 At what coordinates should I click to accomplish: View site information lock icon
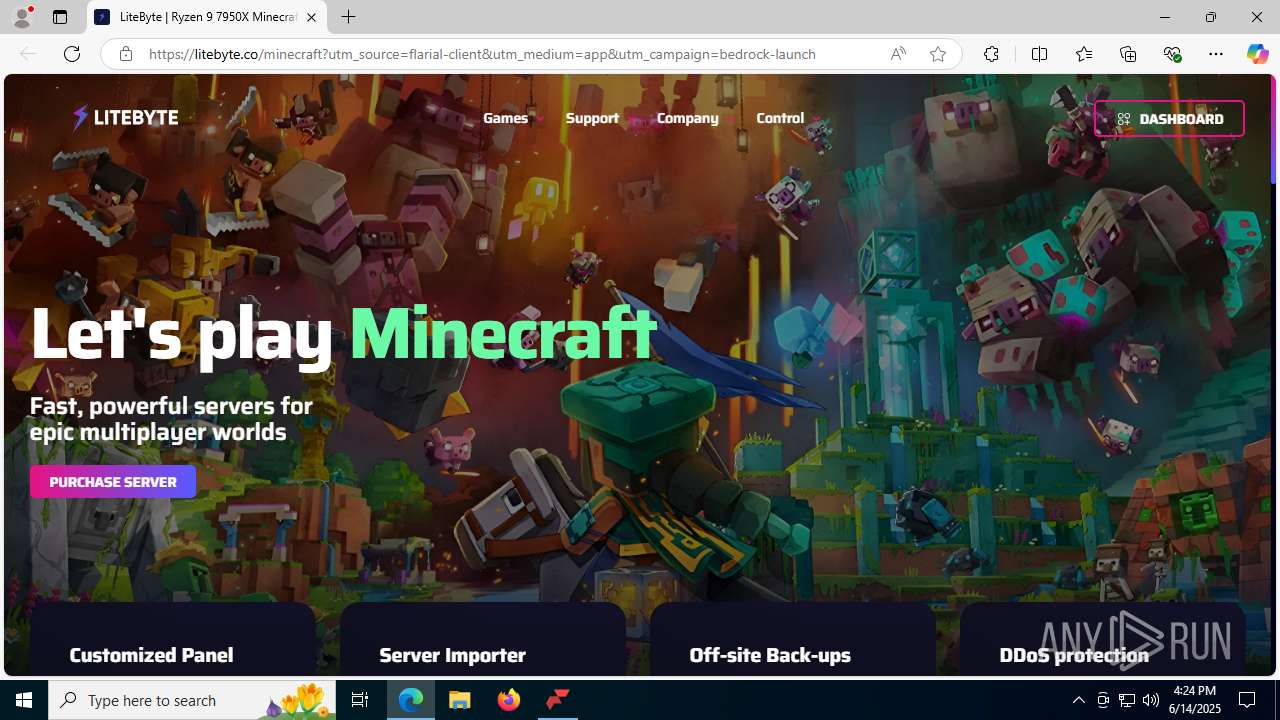tap(126, 54)
